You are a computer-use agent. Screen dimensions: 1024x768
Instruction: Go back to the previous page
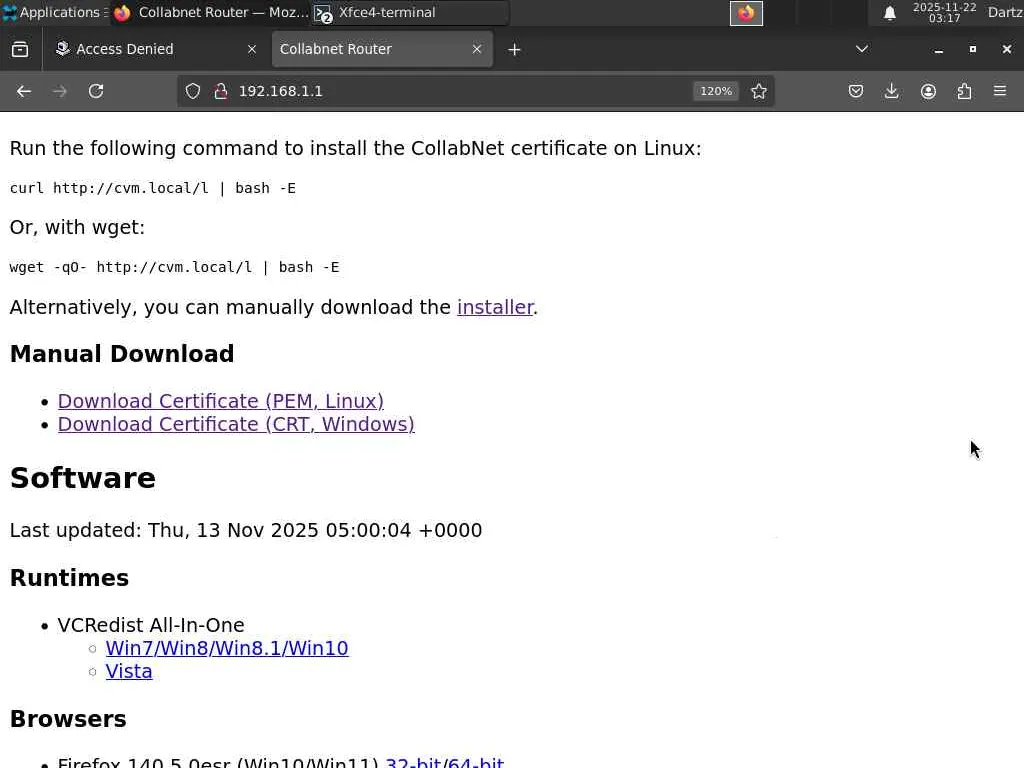(x=24, y=91)
